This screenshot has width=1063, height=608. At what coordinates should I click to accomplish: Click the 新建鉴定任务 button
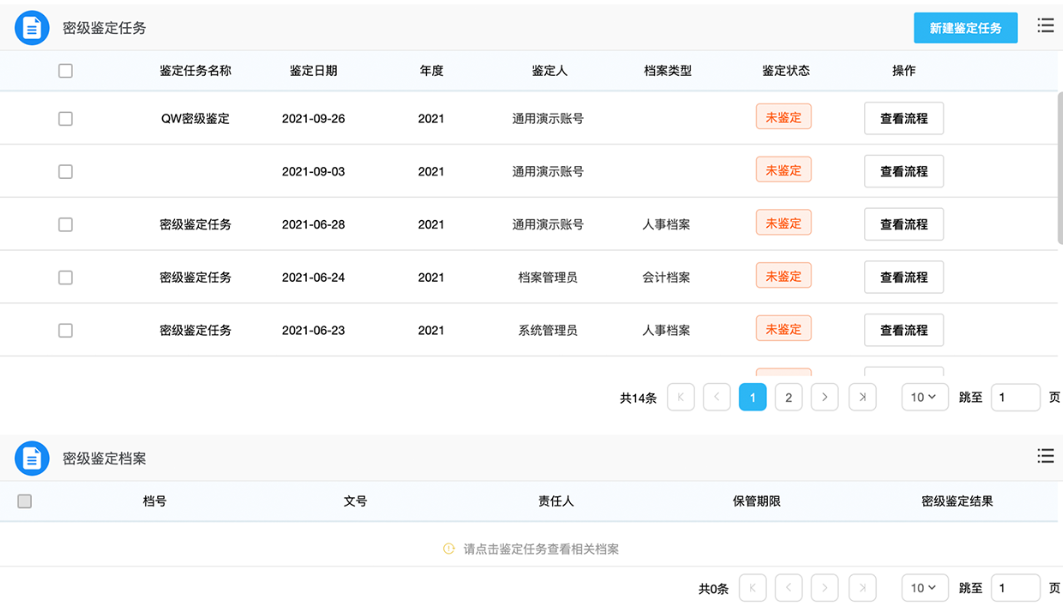coord(965,28)
